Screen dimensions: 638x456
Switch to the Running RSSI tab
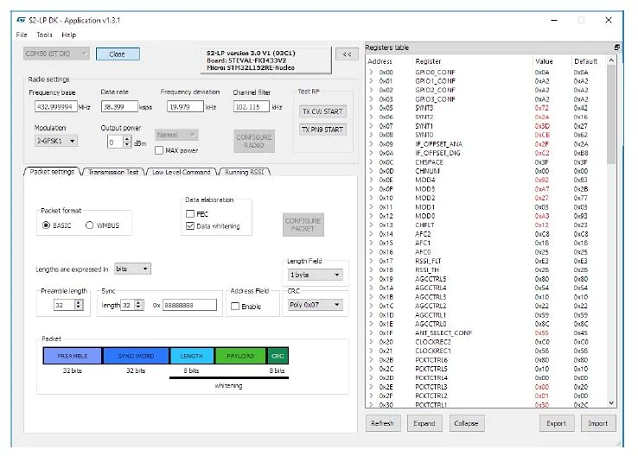[244, 172]
